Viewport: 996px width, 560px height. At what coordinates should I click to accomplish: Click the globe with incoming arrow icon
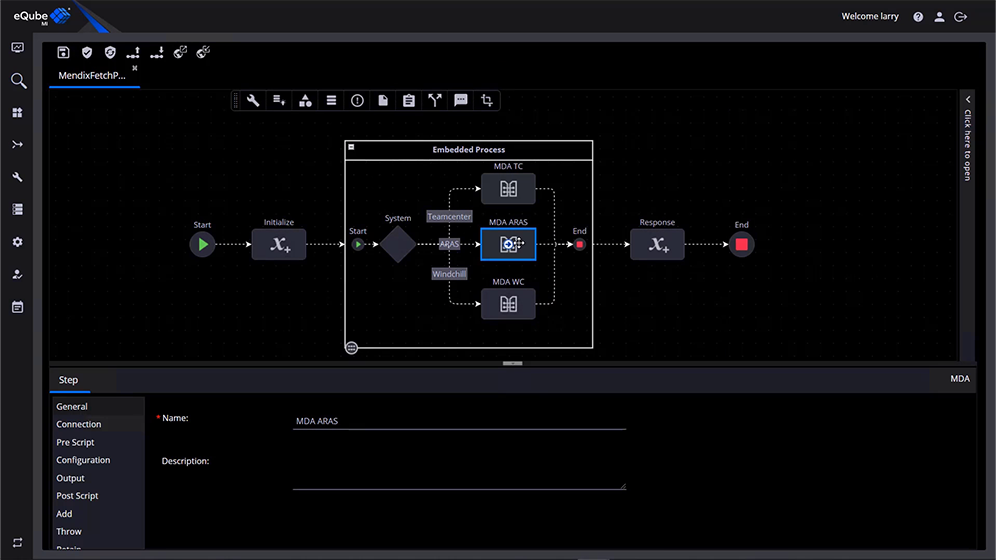click(x=203, y=52)
